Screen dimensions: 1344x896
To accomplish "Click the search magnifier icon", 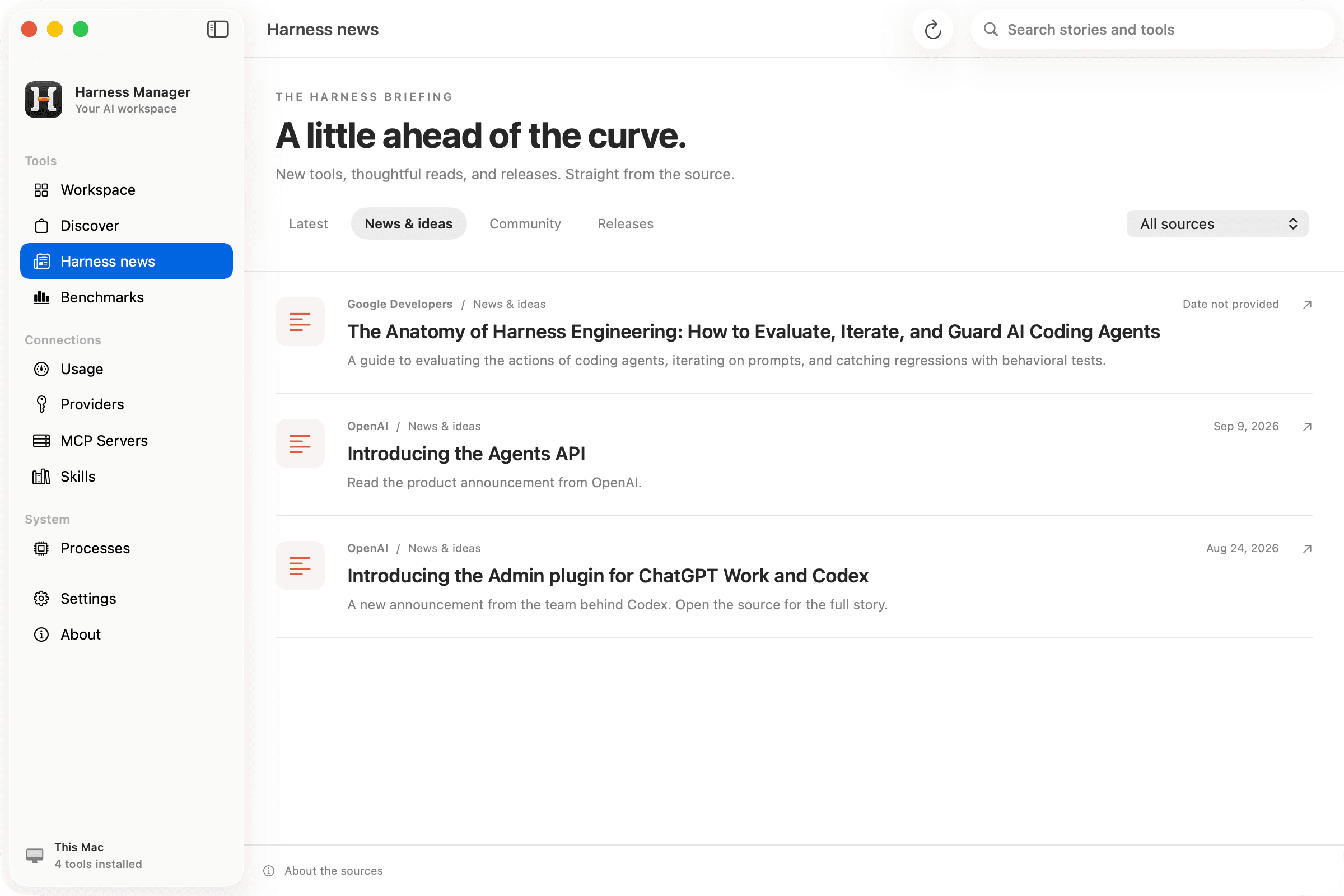I will coord(991,30).
